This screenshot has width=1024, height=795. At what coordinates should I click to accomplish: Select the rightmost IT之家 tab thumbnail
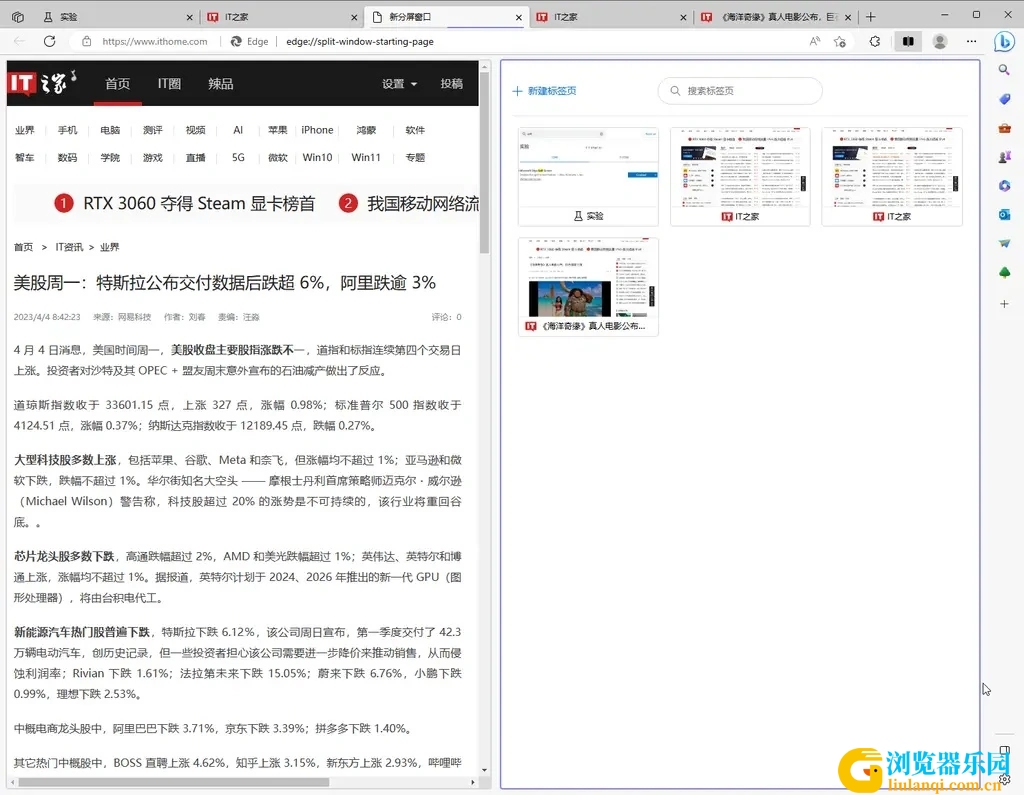[x=891, y=177]
